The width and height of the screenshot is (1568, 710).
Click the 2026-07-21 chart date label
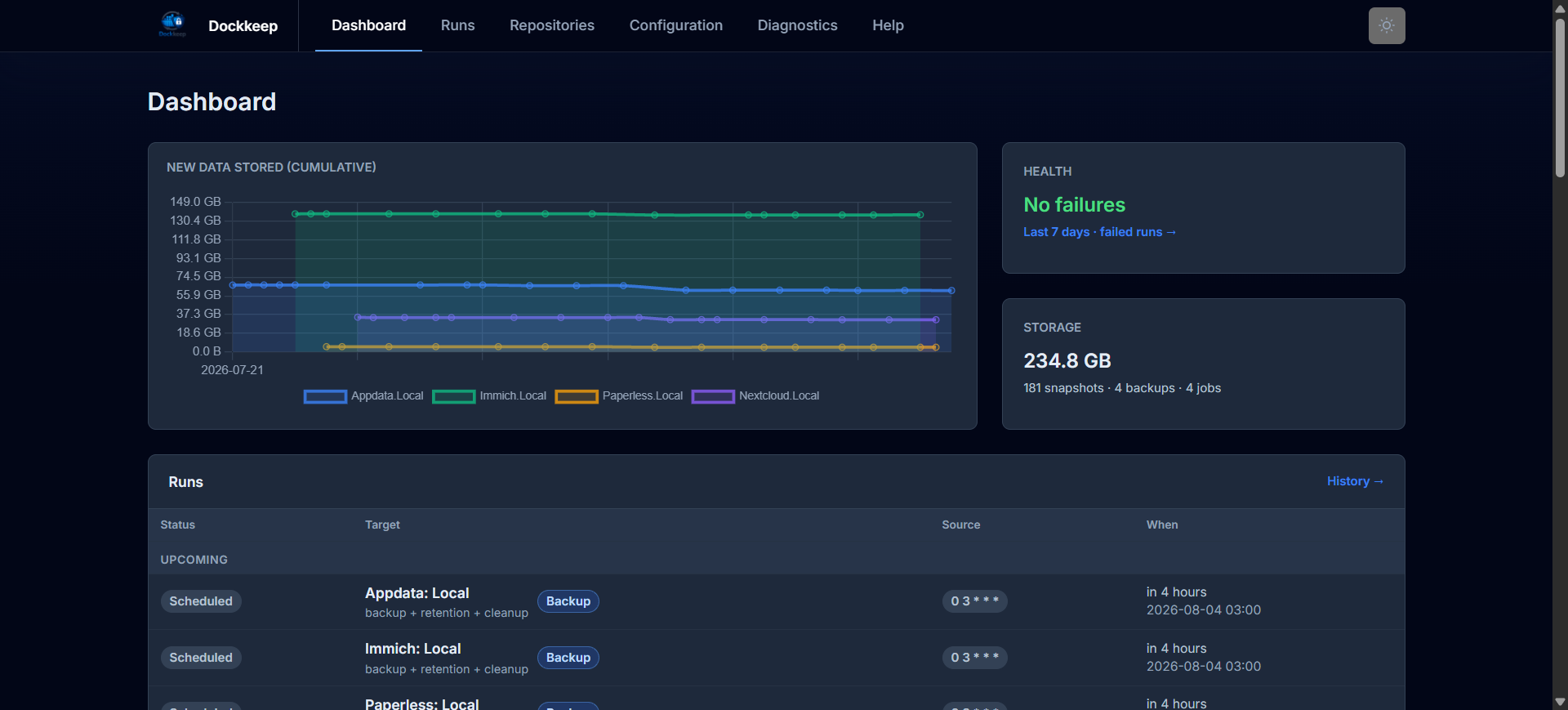coord(232,370)
